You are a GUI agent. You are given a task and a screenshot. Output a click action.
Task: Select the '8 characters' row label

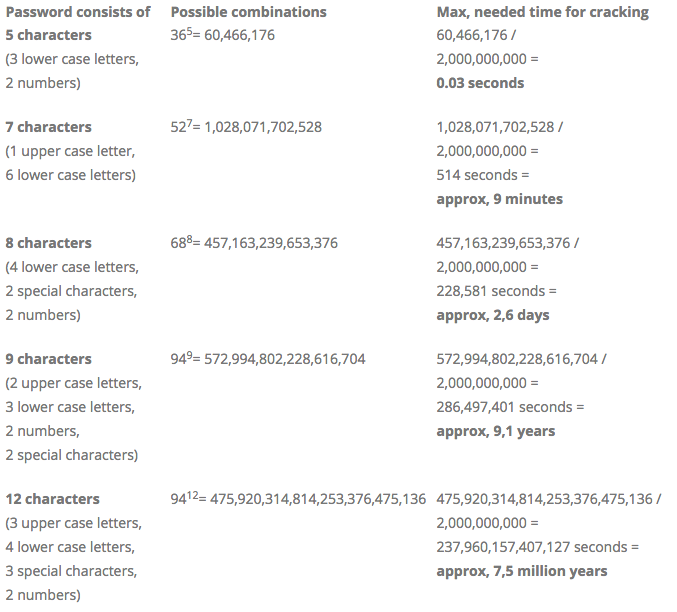pos(48,243)
